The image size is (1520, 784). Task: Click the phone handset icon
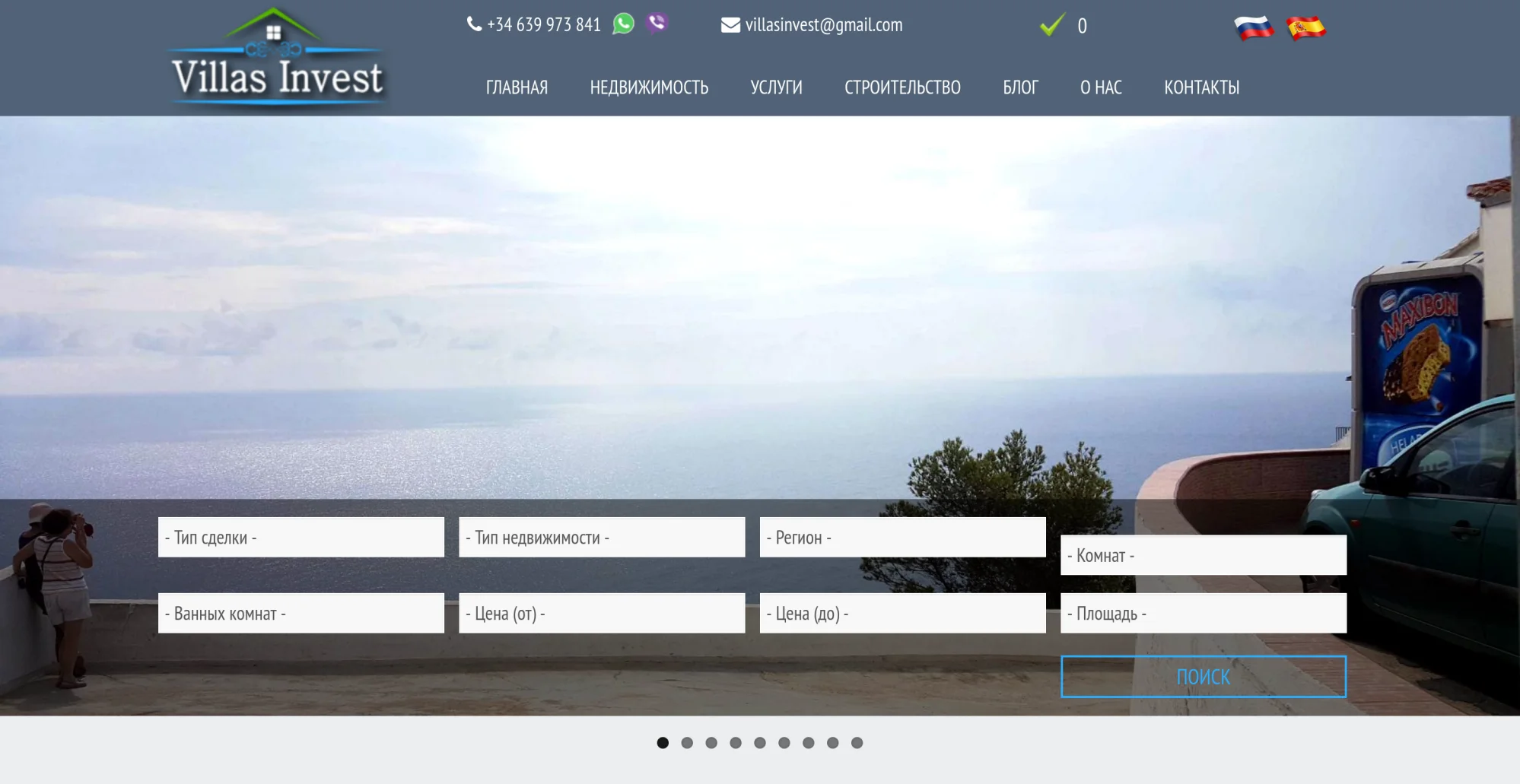coord(474,24)
